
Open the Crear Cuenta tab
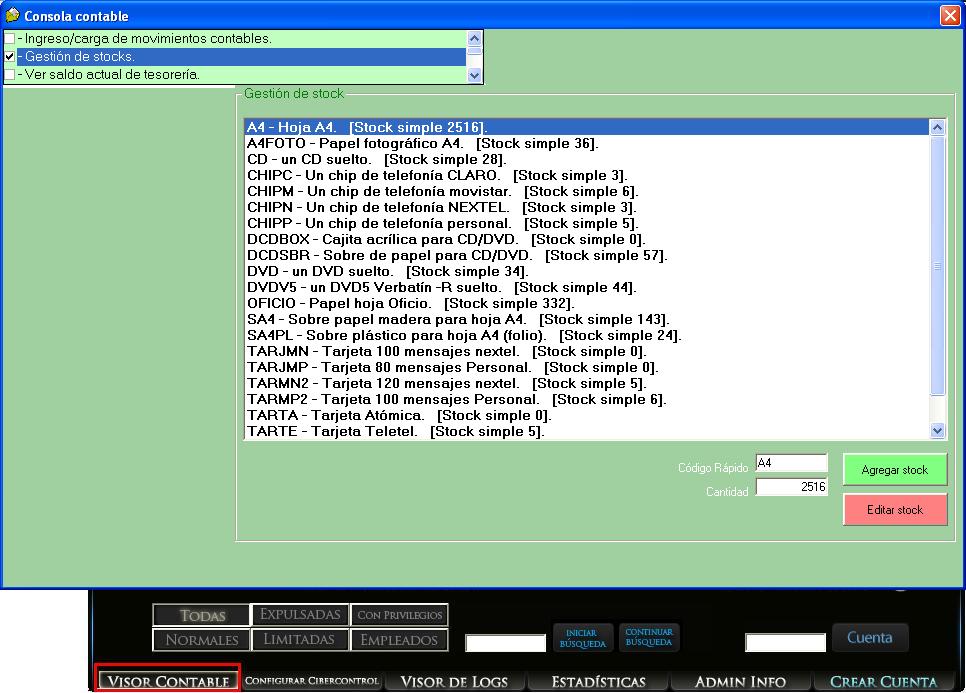point(883,681)
